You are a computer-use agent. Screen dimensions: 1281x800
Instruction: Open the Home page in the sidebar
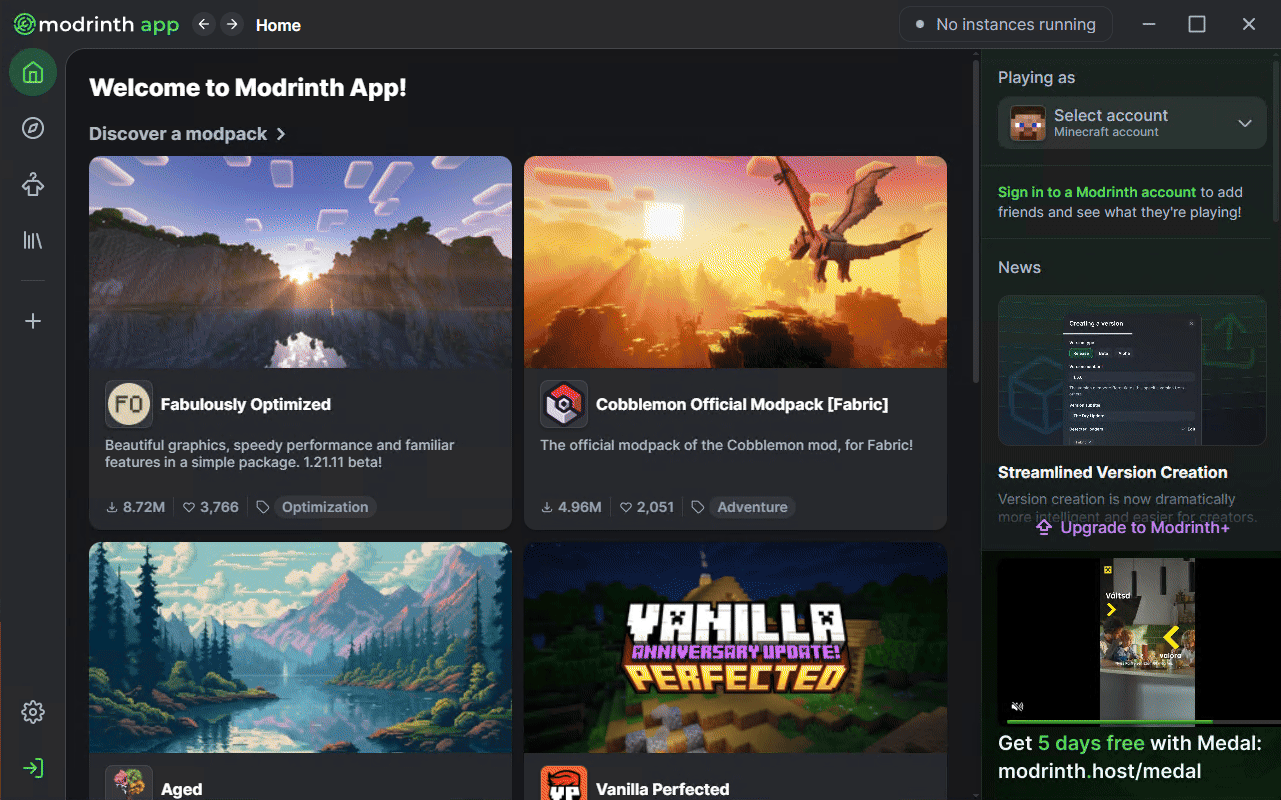32,72
